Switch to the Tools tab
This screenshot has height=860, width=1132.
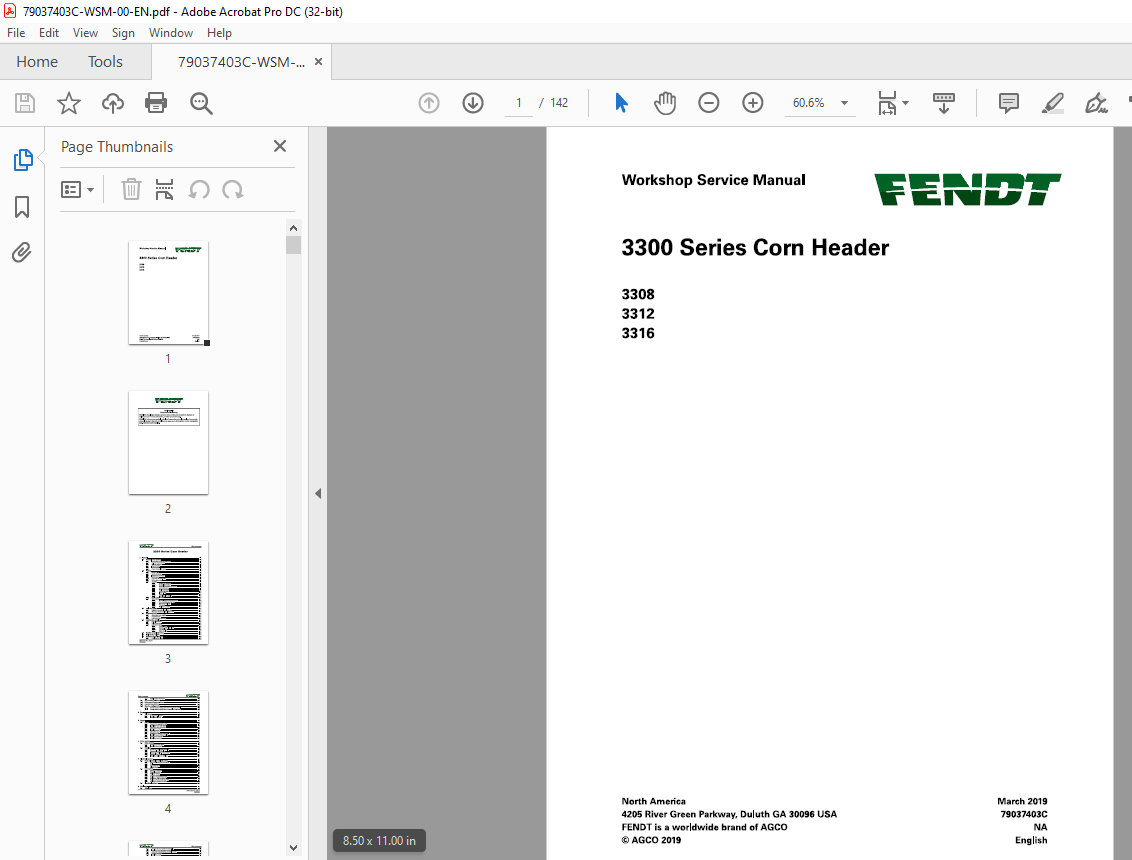pos(105,62)
